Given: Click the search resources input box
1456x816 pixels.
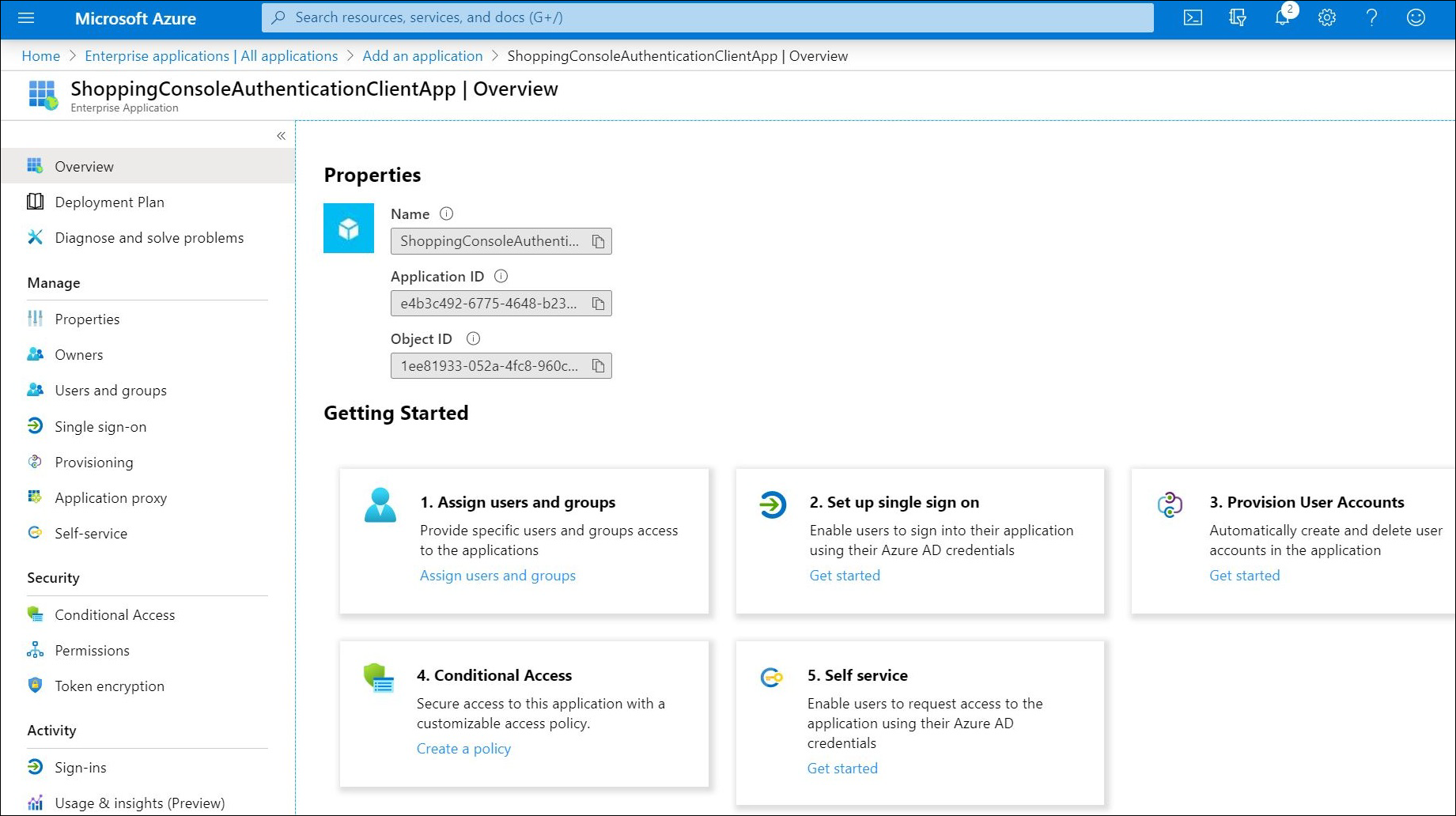Looking at the screenshot, I should (x=707, y=17).
